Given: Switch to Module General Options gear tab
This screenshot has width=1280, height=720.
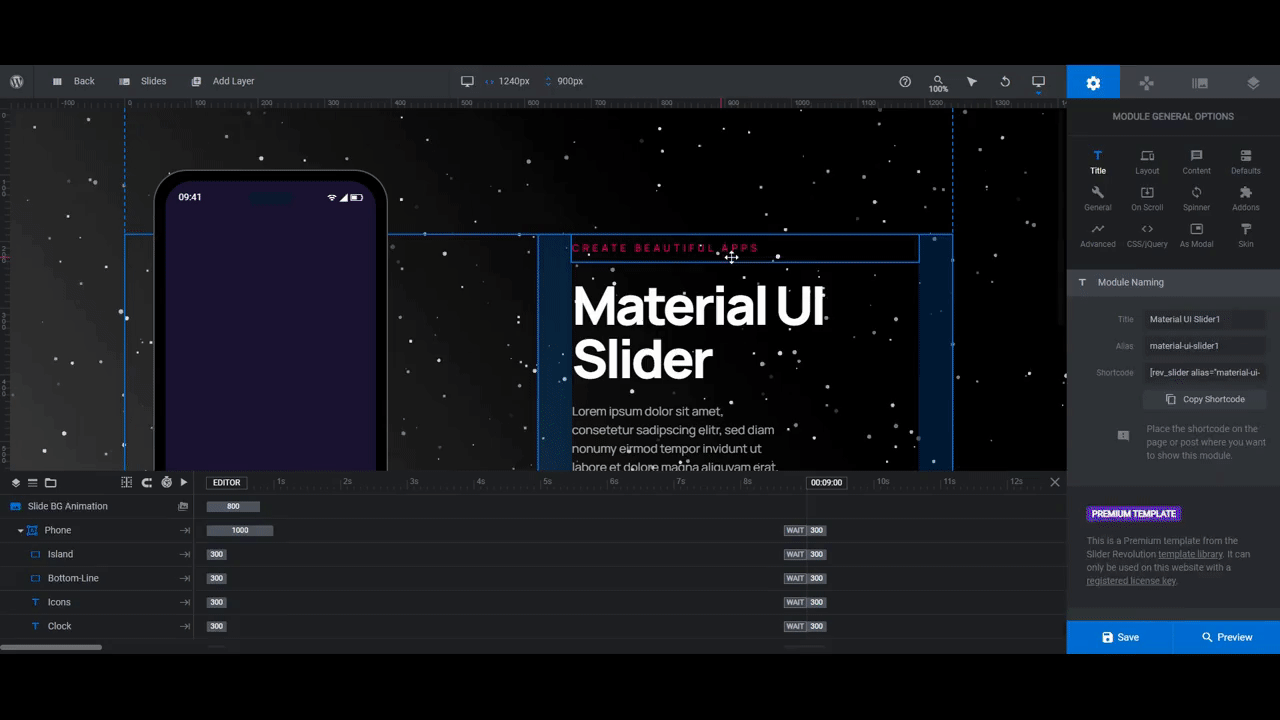Looking at the screenshot, I should coord(1093,83).
